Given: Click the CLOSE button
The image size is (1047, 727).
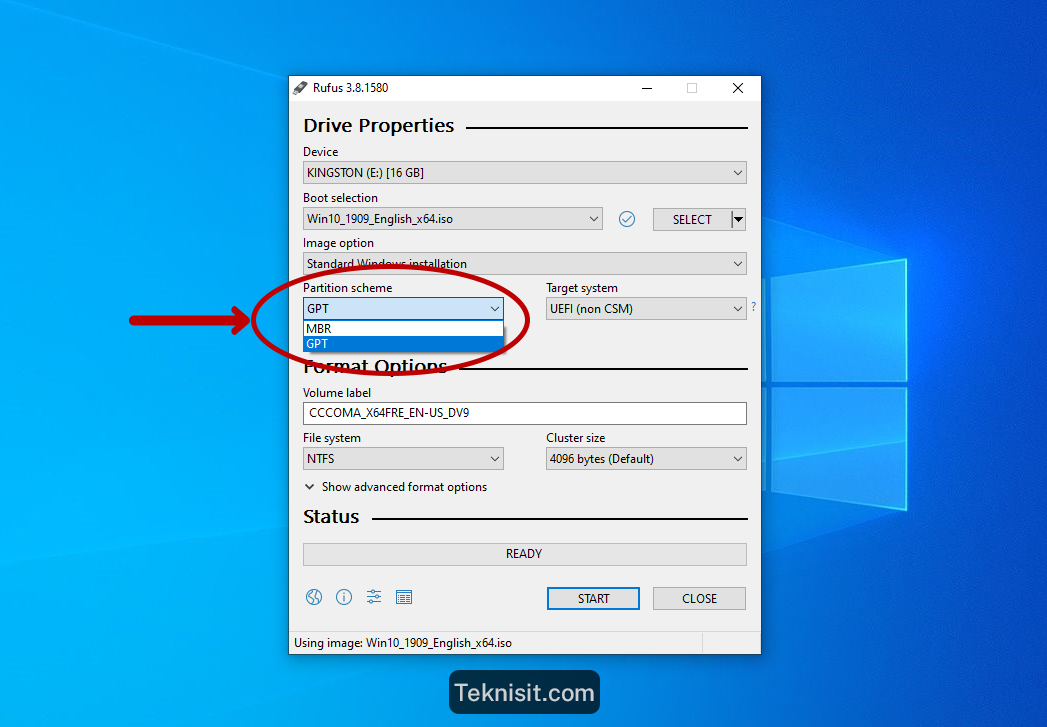Looking at the screenshot, I should 699,599.
